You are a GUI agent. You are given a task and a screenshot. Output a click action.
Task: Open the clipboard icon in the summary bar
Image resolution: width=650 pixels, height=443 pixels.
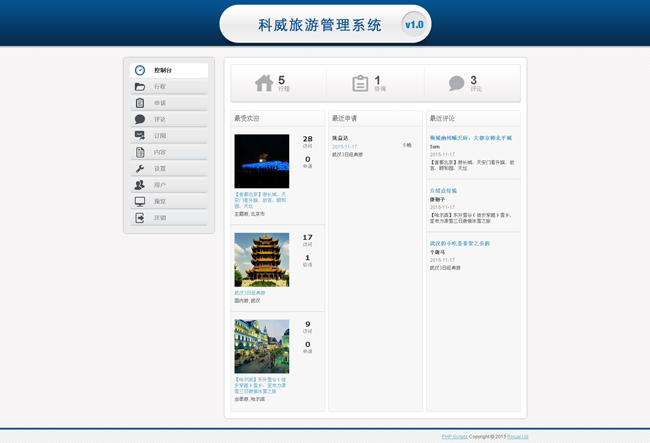(x=360, y=83)
